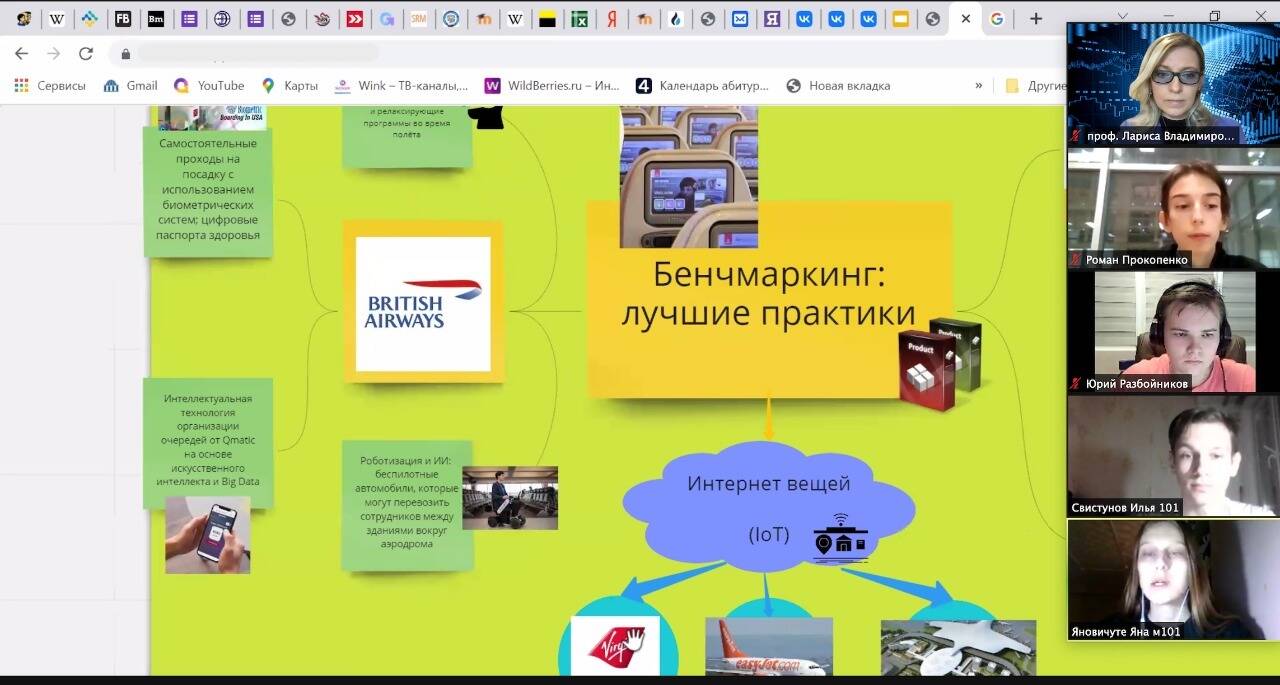The height and width of the screenshot is (685, 1280).
Task: Select Свистунов Илья 101 video tile
Action: (x=1173, y=456)
